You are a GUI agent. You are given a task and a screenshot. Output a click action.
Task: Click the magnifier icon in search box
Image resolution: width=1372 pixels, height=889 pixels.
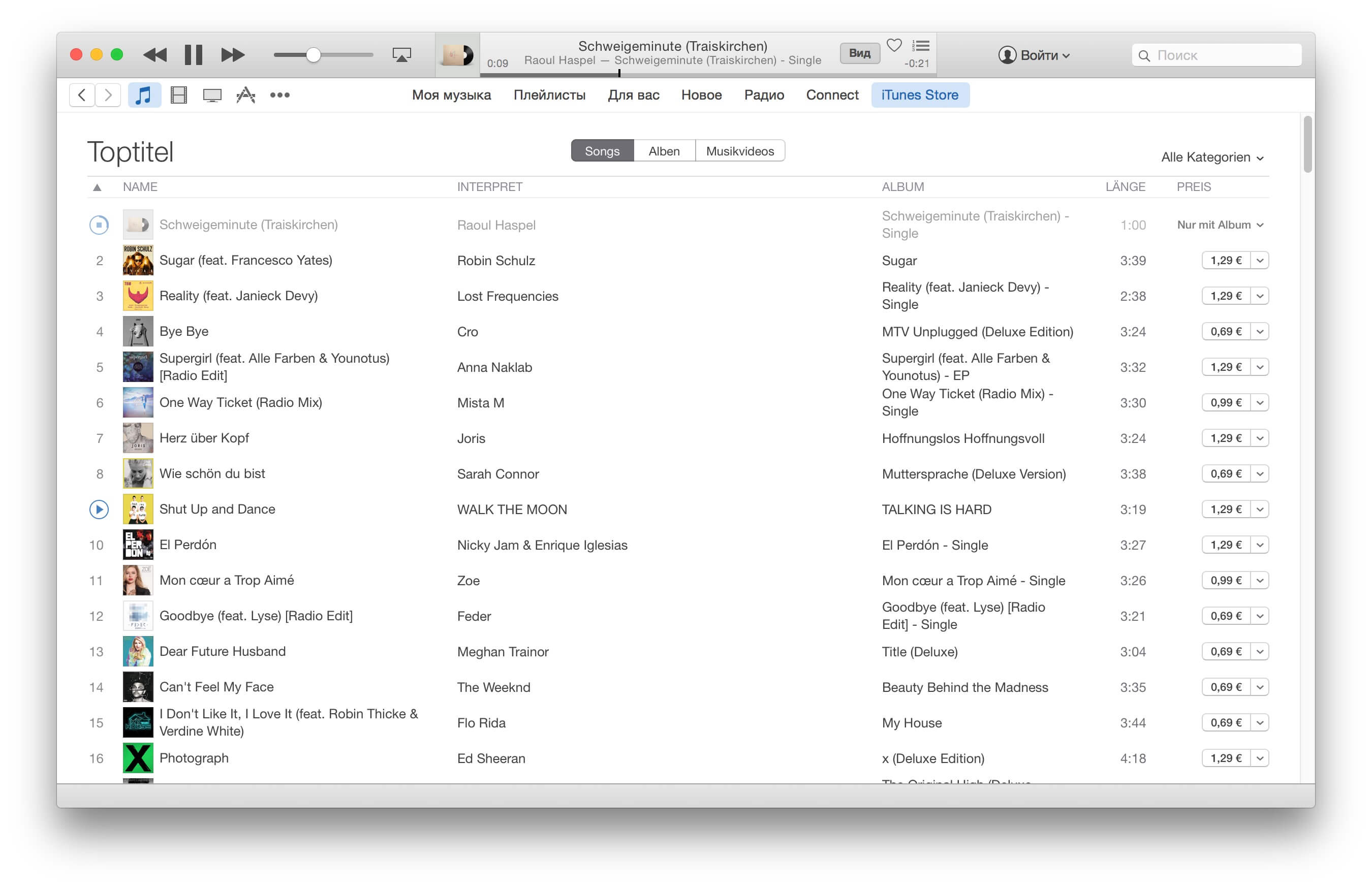1144,55
